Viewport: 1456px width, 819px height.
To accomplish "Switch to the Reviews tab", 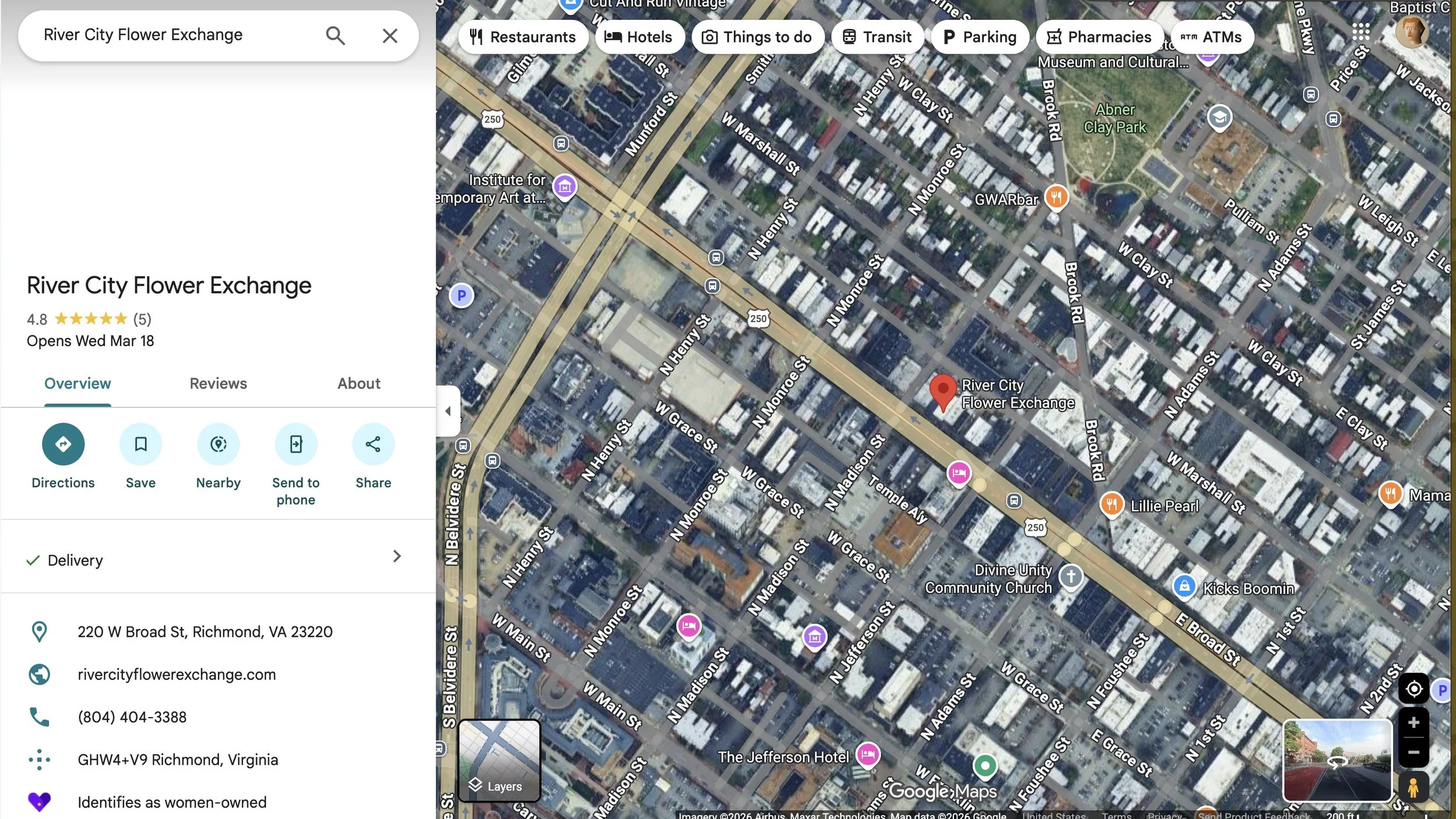I will pyautogui.click(x=218, y=383).
